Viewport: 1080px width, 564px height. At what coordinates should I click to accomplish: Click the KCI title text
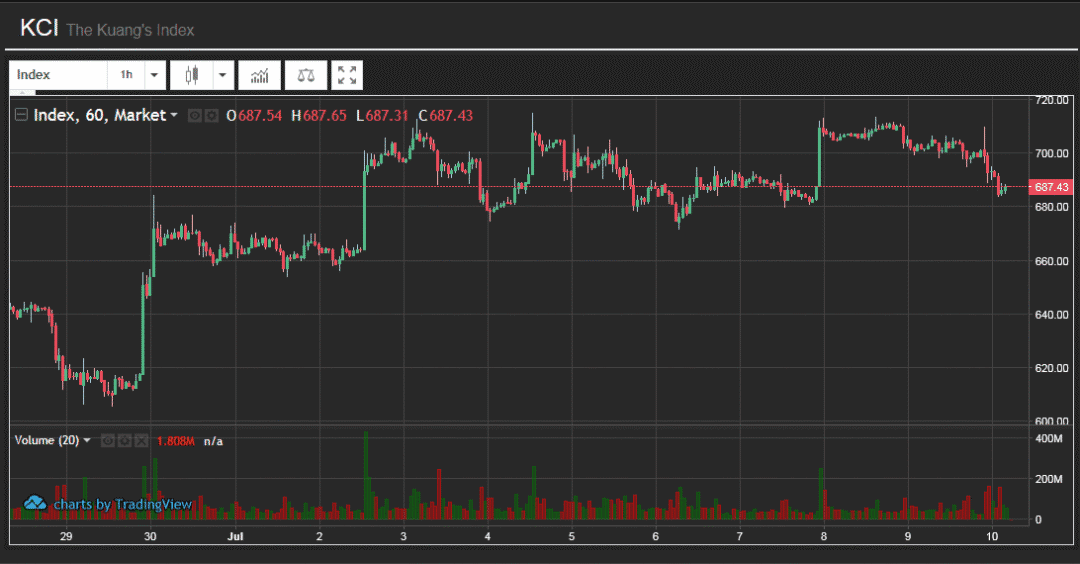(39, 28)
